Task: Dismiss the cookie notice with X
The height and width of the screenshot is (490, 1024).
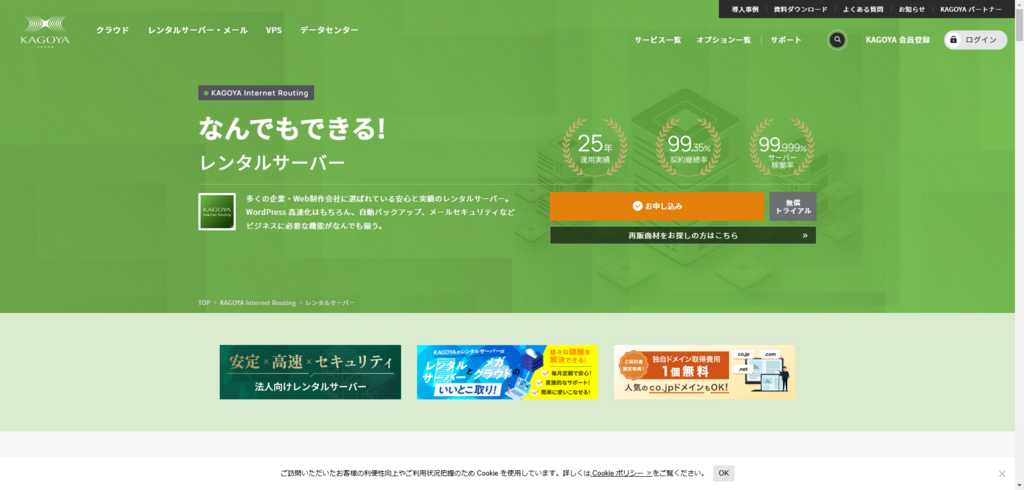Action: click(x=1002, y=474)
